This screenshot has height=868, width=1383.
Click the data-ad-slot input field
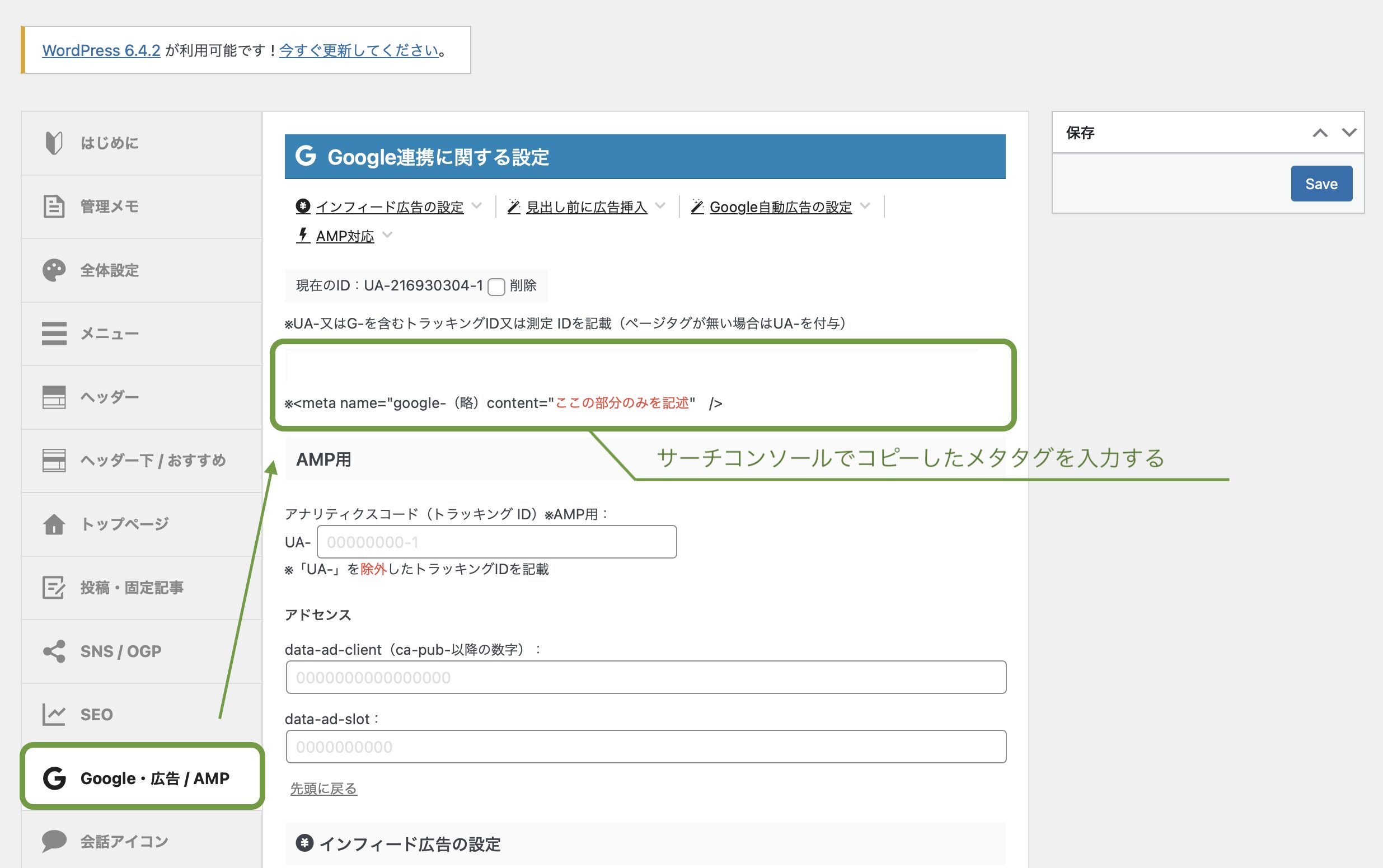(x=646, y=747)
